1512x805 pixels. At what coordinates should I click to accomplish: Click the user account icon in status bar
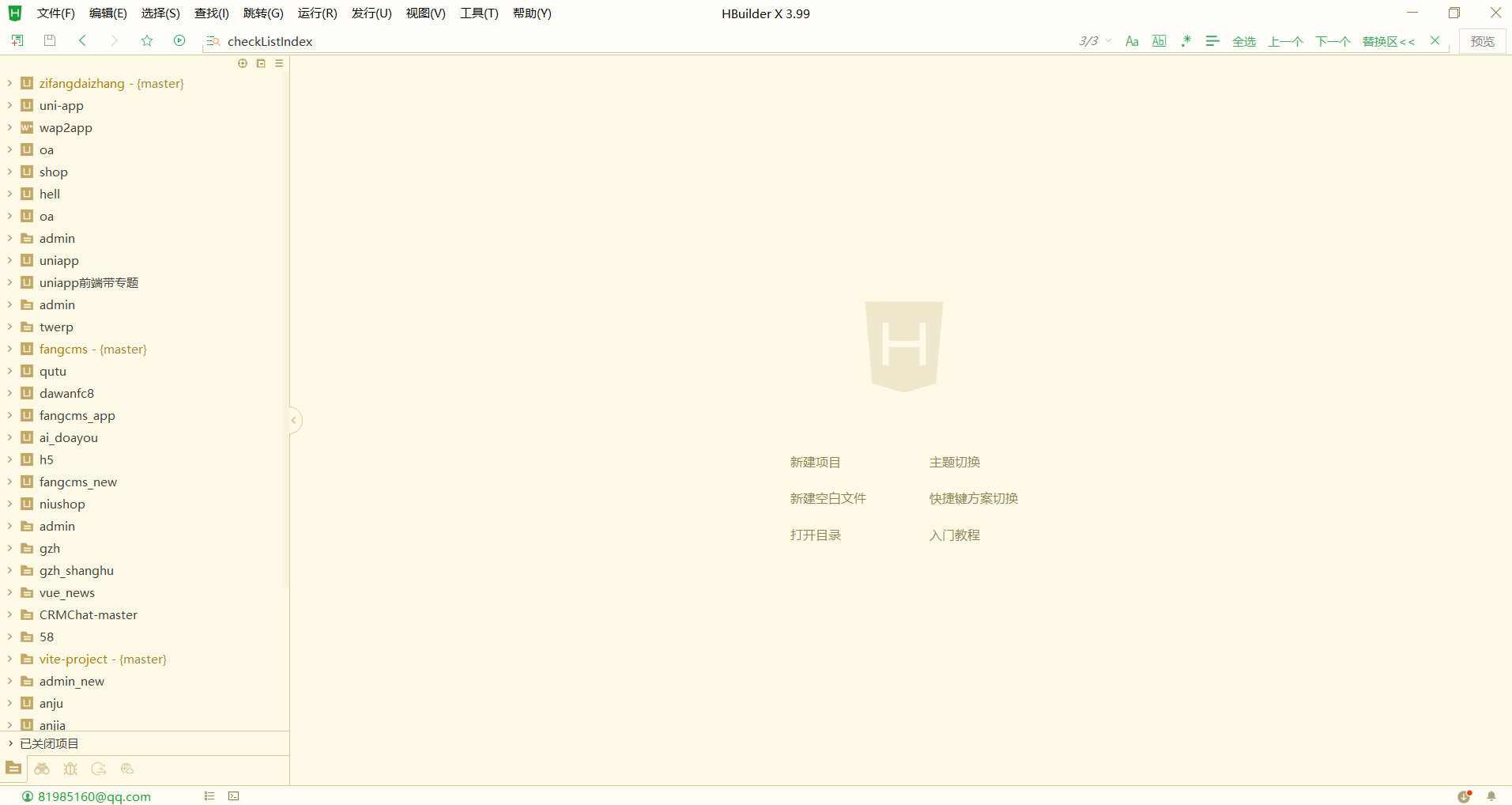28,796
